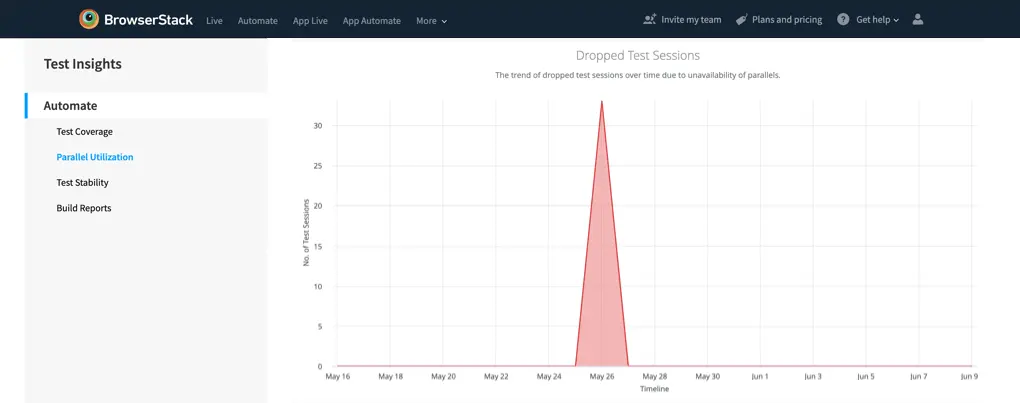
Task: Open the Plans and pricing link
Action: click(787, 19)
